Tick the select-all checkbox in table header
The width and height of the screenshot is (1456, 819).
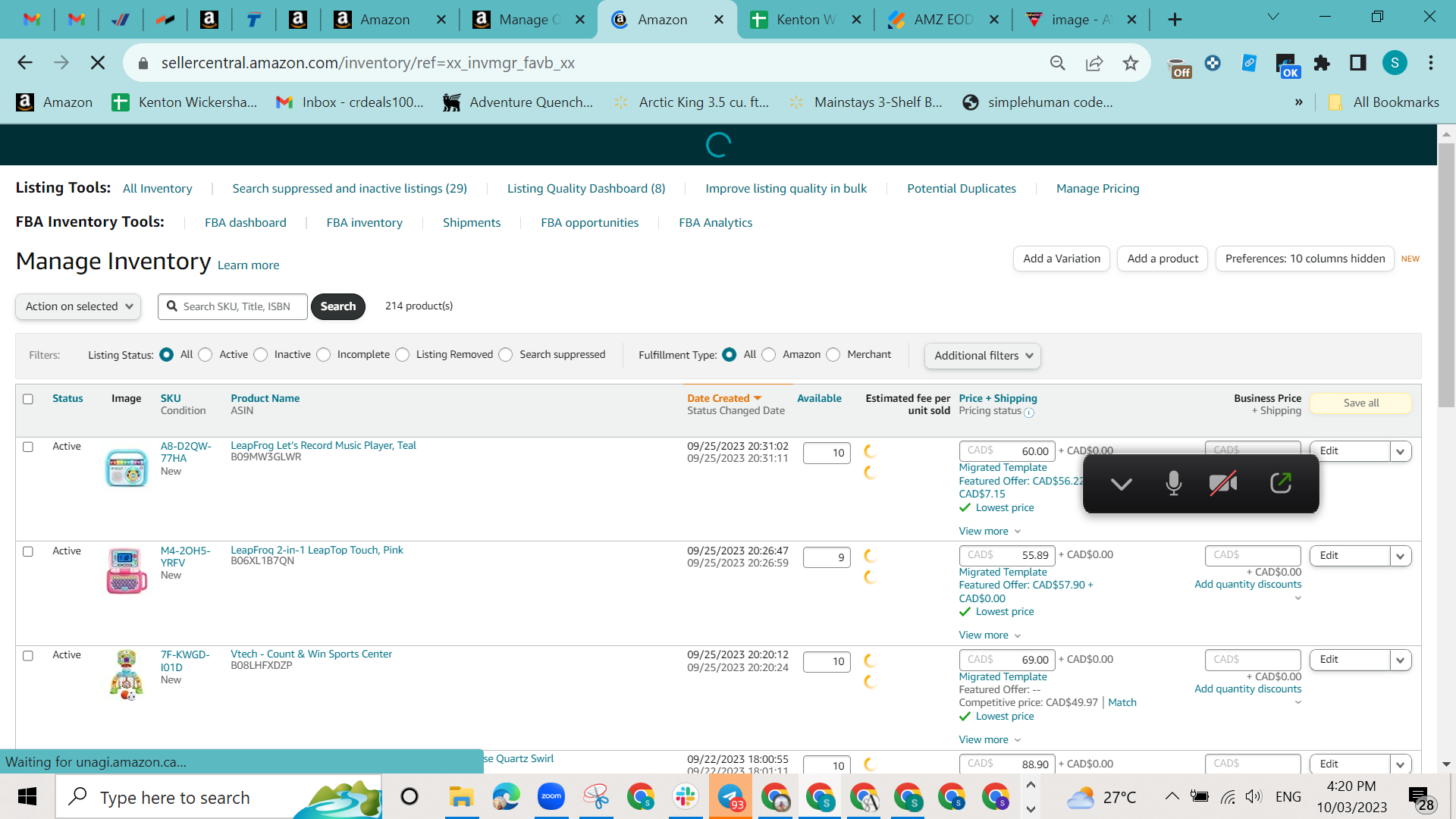coord(28,399)
